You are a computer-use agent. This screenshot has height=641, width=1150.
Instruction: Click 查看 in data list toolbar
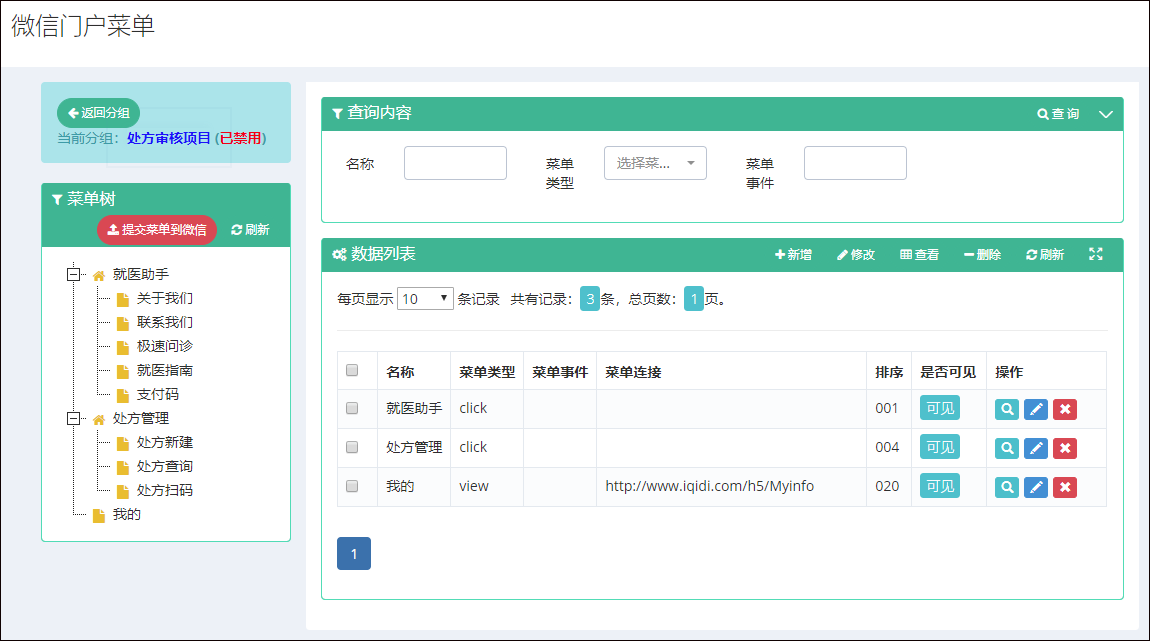[x=920, y=254]
